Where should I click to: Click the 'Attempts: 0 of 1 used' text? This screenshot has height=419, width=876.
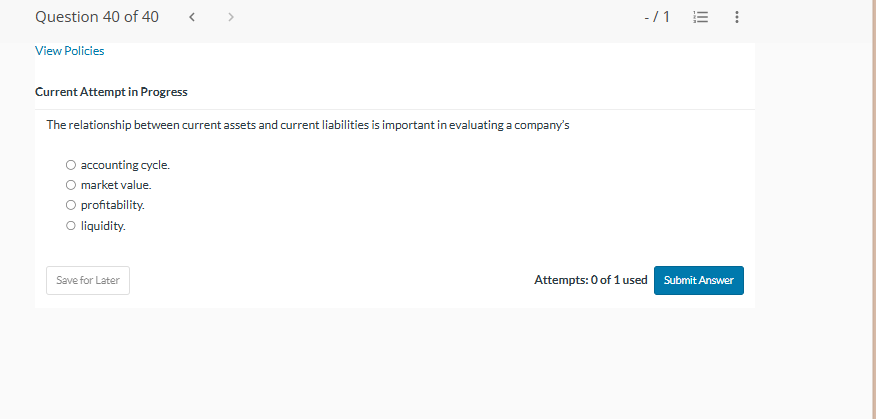590,280
